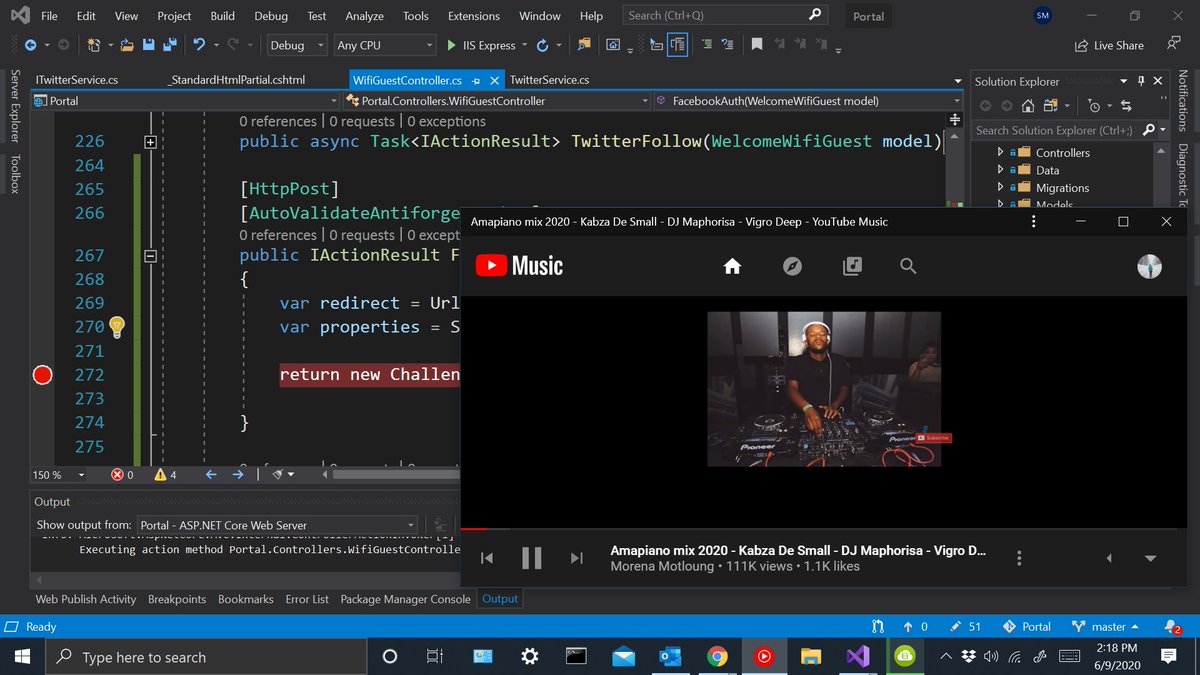This screenshot has width=1200, height=675.
Task: Click the YouTube Music logo
Action: pos(519,266)
